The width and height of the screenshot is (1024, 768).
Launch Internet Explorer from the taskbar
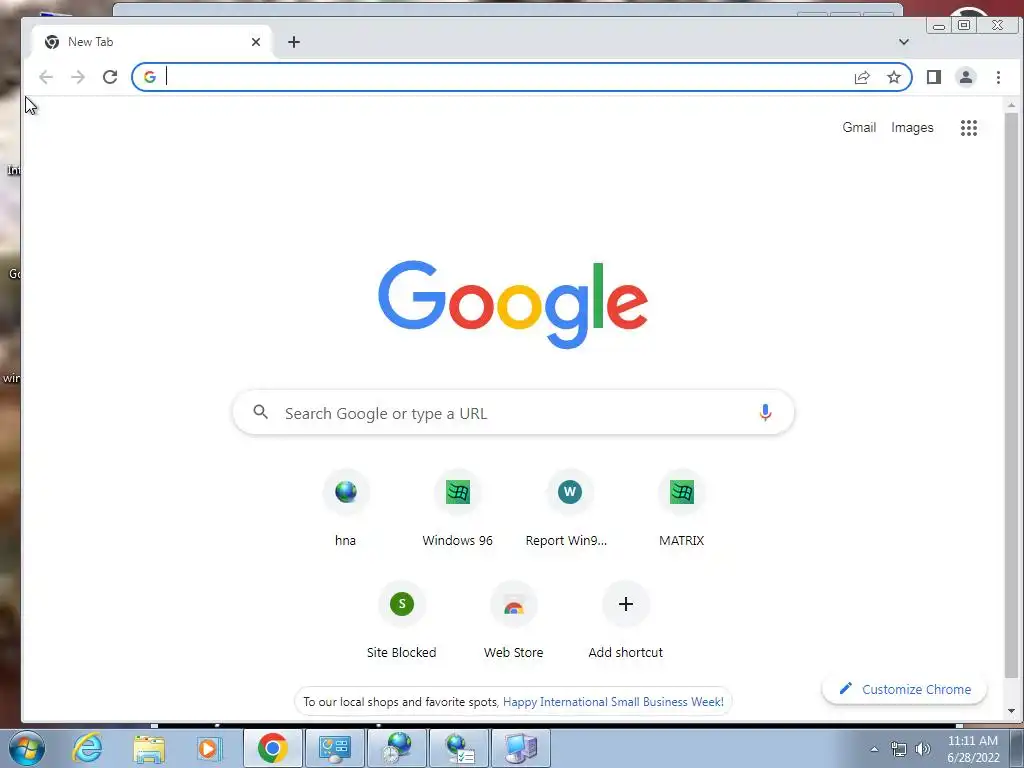(x=88, y=748)
